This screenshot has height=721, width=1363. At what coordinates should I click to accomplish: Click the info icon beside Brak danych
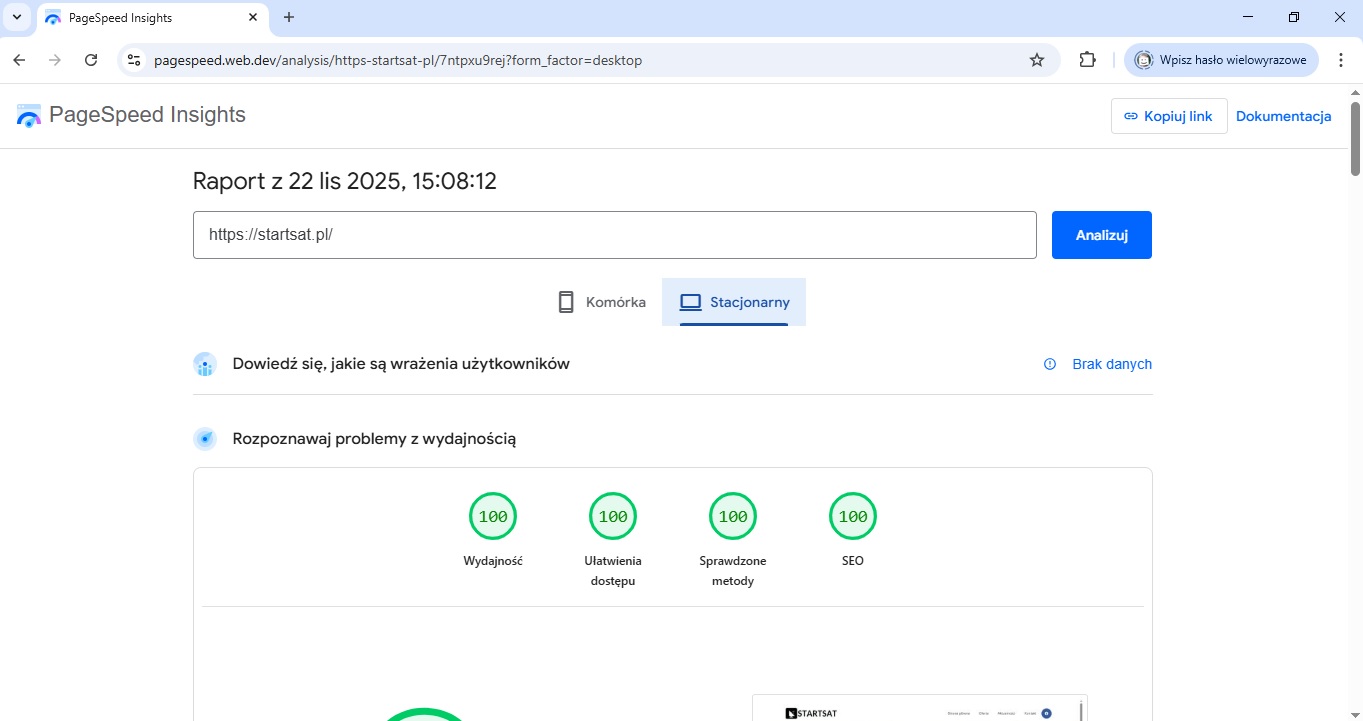coord(1050,364)
